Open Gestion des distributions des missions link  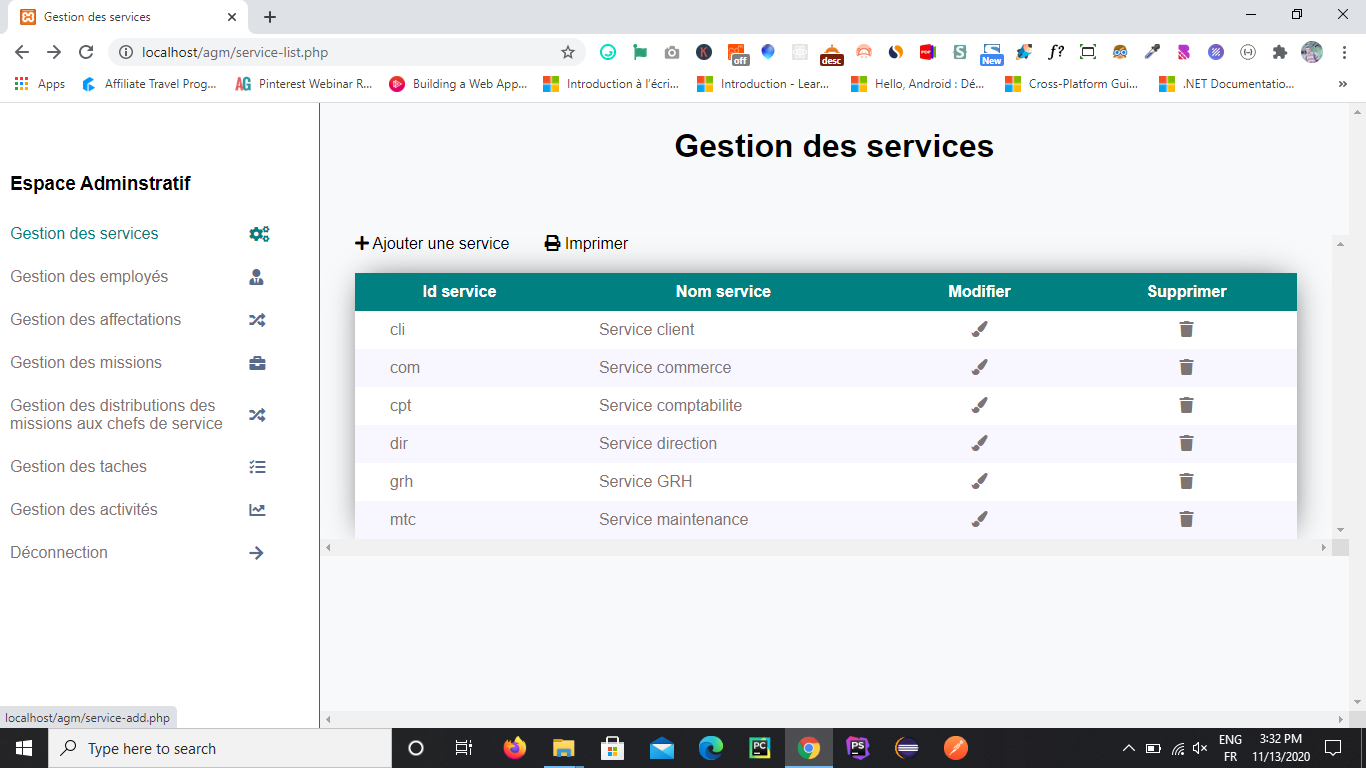click(x=116, y=414)
